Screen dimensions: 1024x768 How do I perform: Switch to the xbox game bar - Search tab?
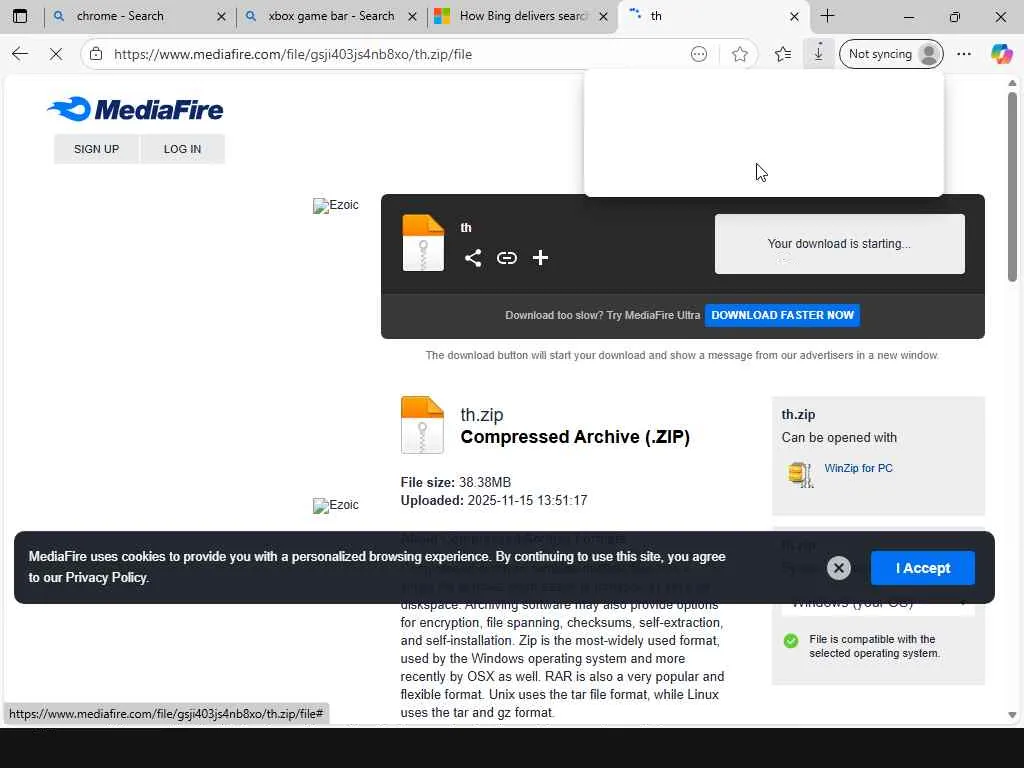[x=331, y=16]
